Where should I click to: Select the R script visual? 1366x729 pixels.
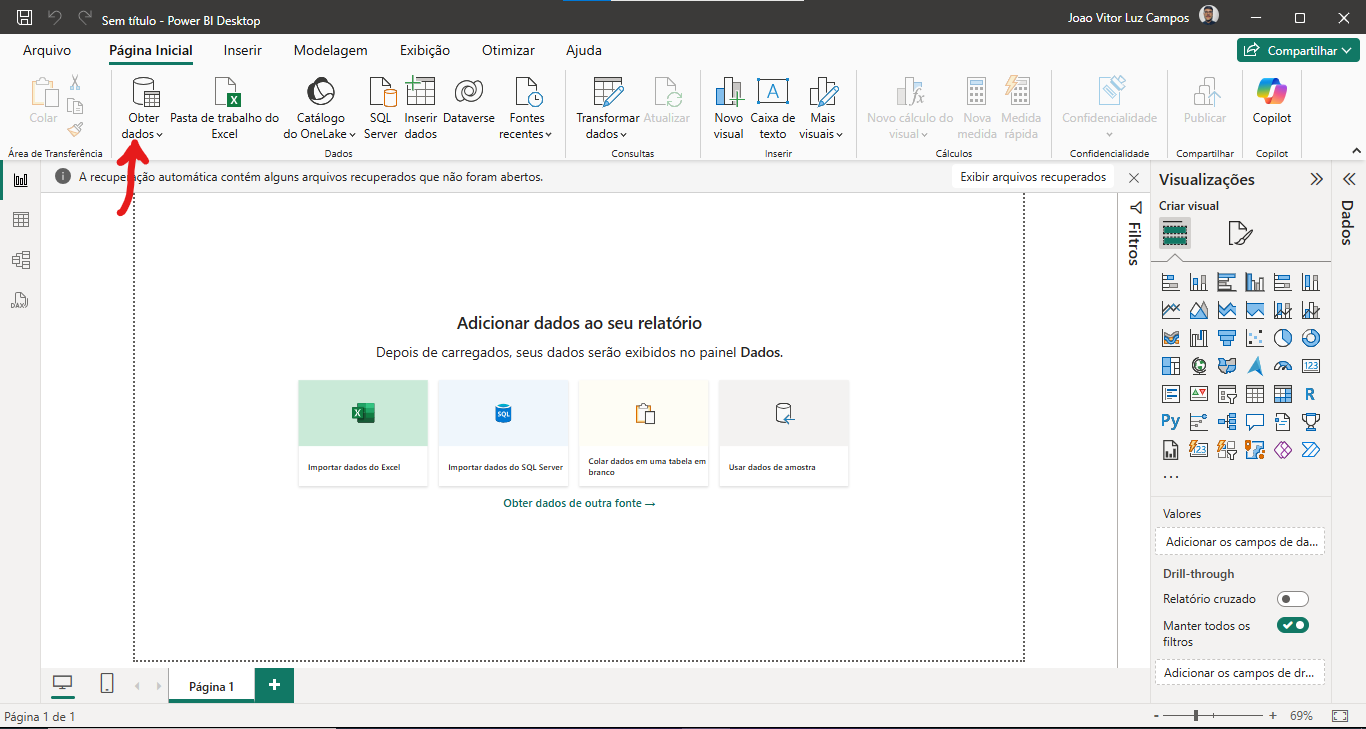tap(1311, 394)
